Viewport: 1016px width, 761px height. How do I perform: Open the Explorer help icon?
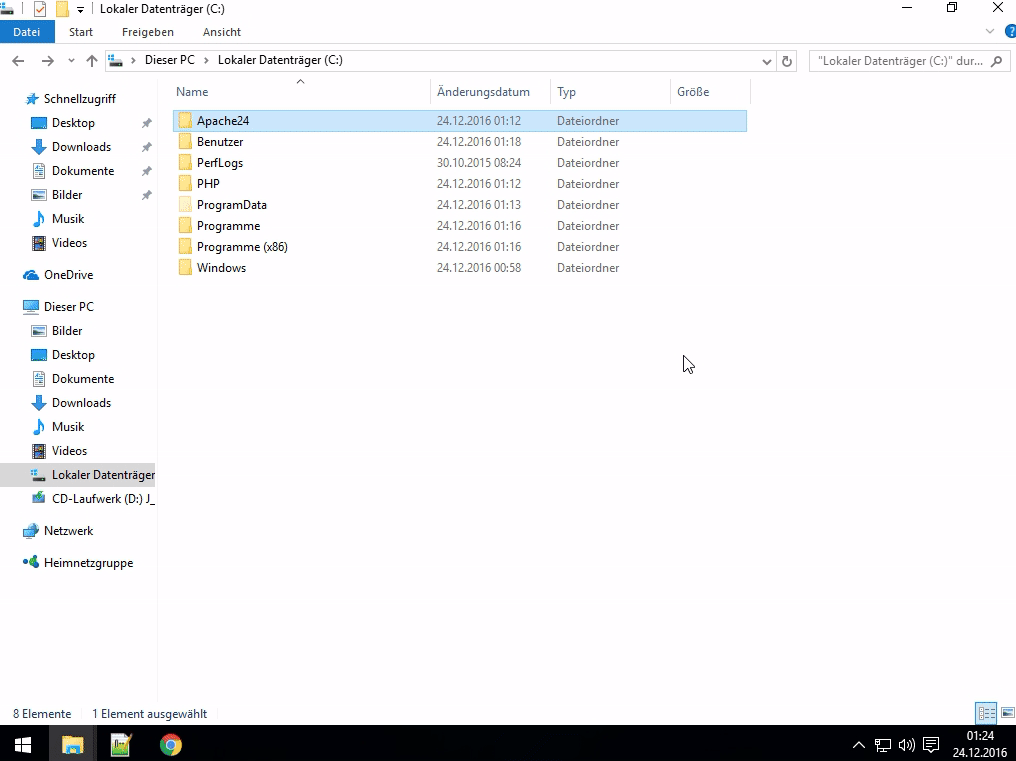(1009, 32)
